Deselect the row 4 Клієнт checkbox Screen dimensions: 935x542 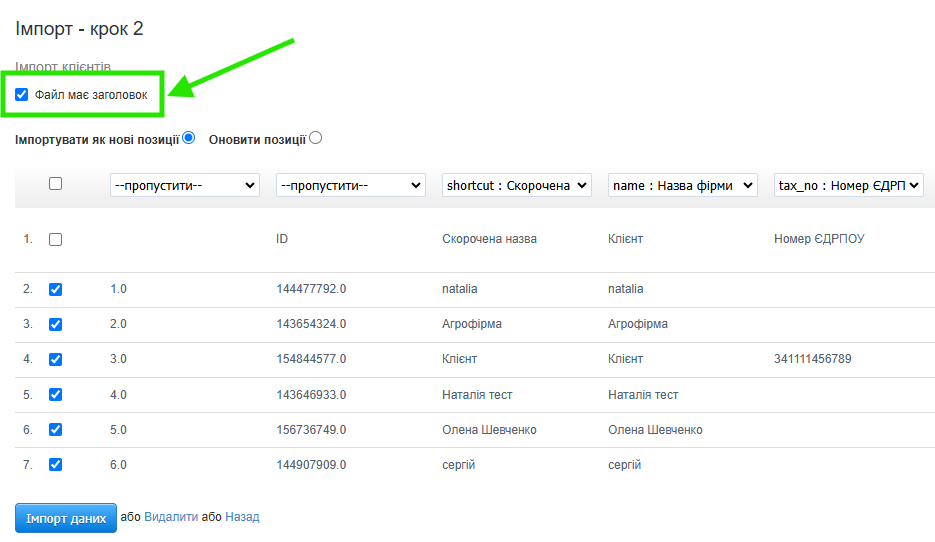pos(56,359)
